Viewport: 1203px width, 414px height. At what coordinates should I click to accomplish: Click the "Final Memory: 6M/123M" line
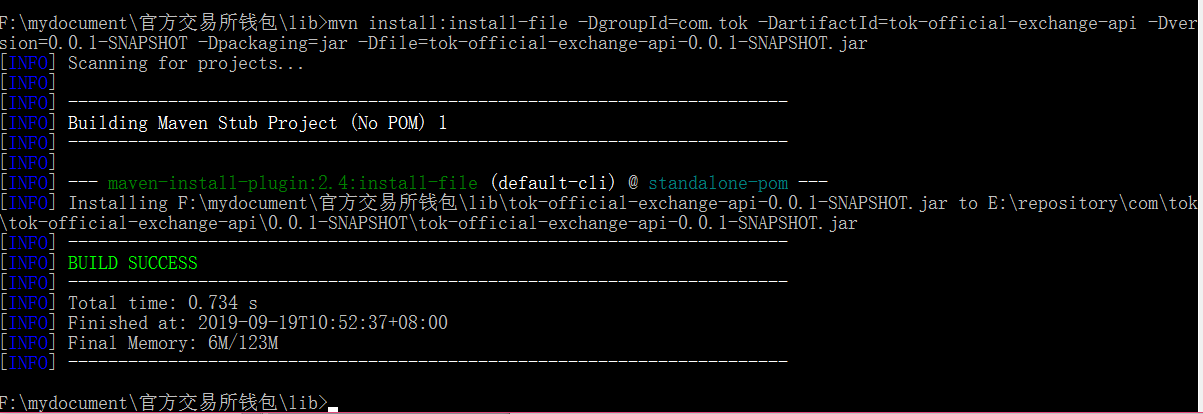(172, 343)
